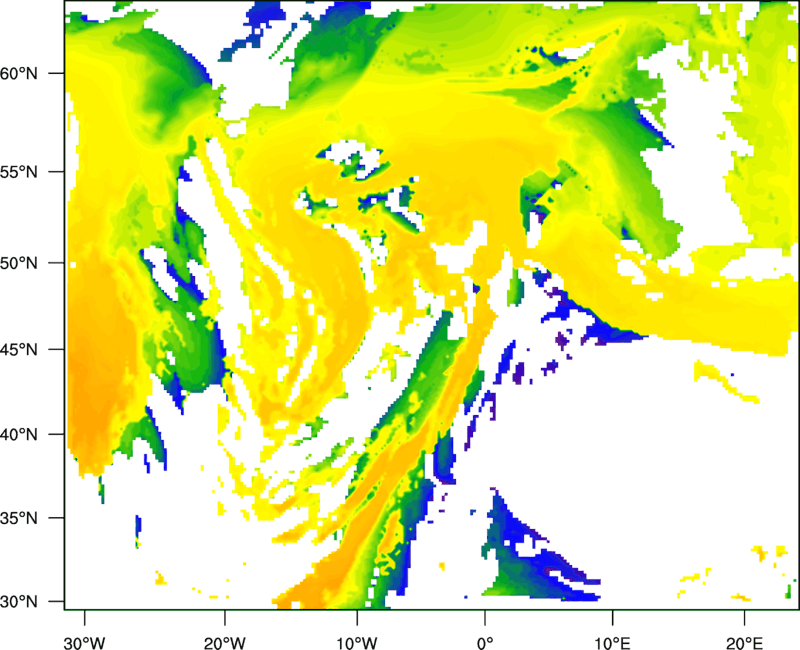Click the 0° longitude label
Viewport: 800px width, 650px height.
pos(485,643)
